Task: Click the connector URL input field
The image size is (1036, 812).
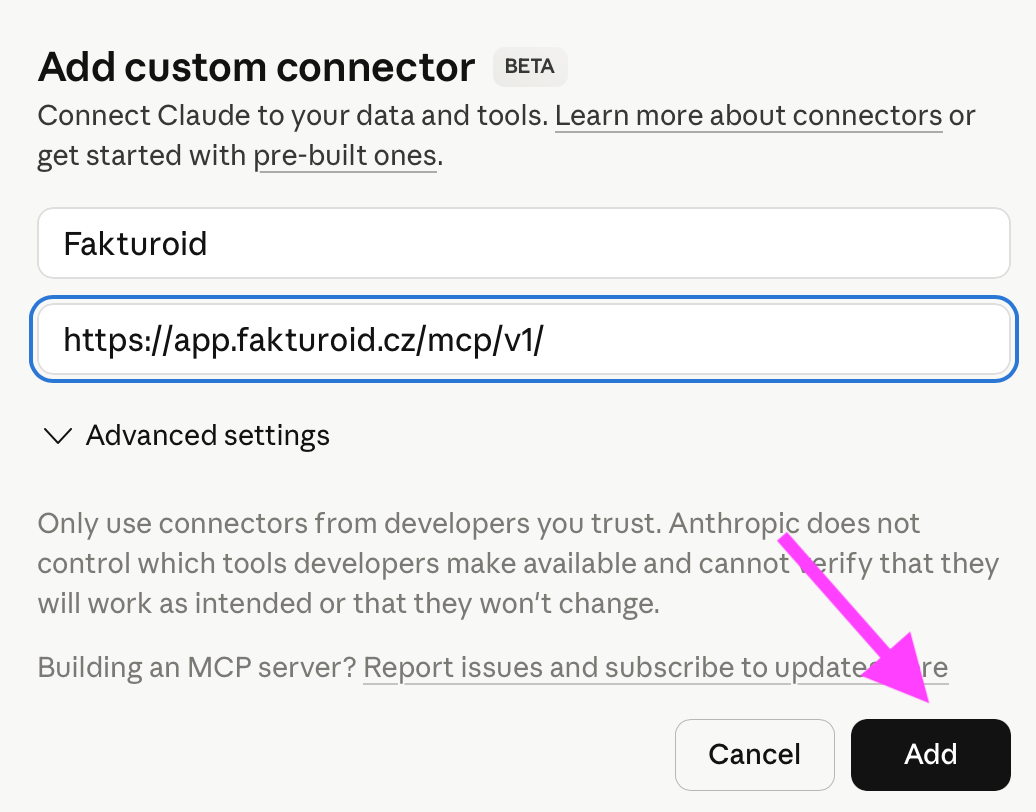Action: click(x=700, y=341)
